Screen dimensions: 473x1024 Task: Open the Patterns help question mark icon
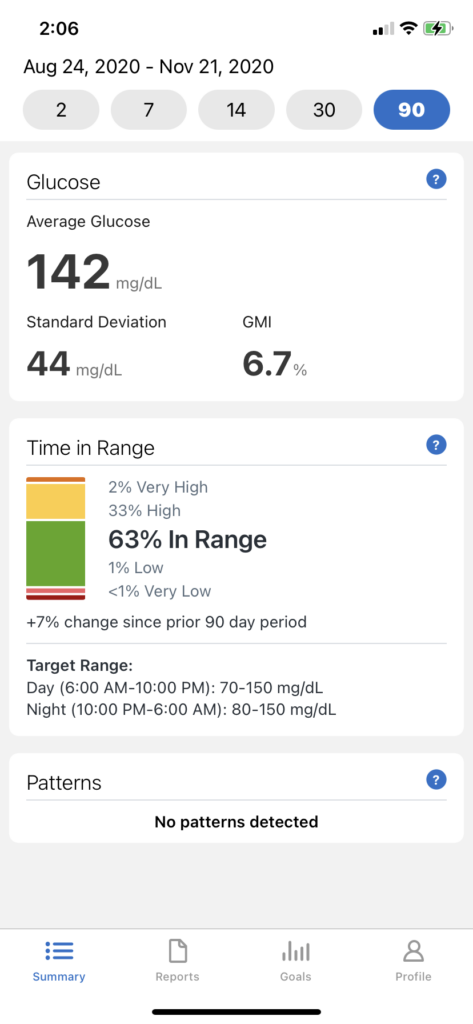coord(436,779)
